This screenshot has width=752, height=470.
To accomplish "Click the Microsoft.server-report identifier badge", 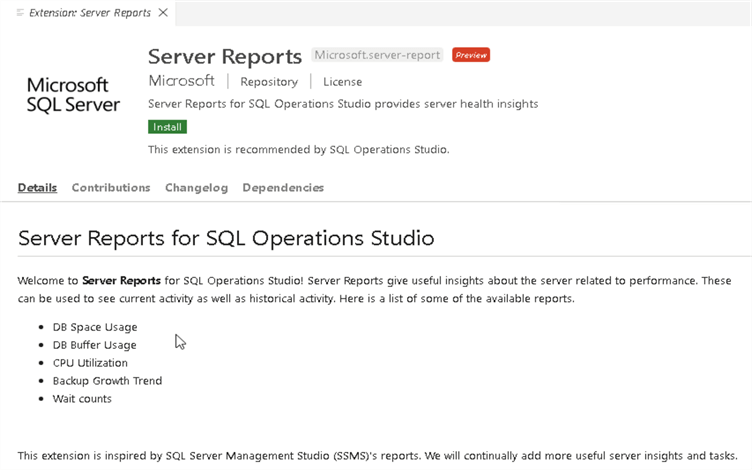I will (377, 55).
